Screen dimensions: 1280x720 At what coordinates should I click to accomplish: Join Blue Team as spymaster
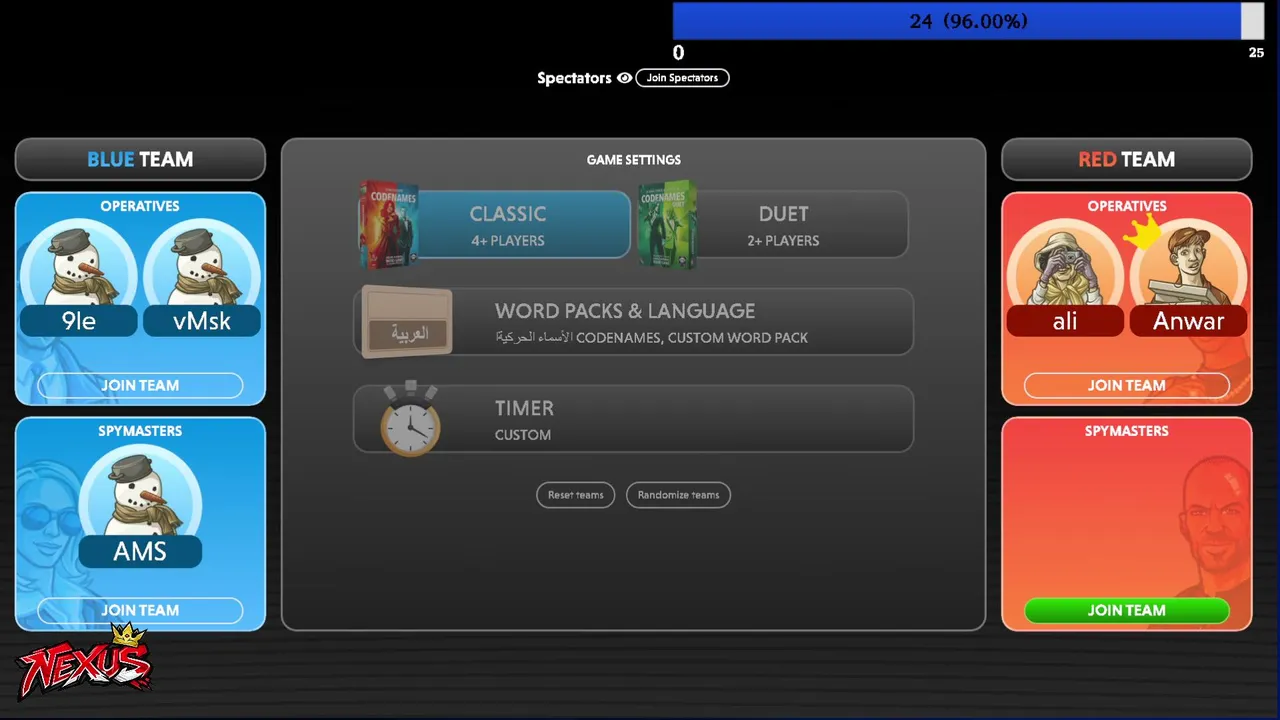tap(140, 610)
